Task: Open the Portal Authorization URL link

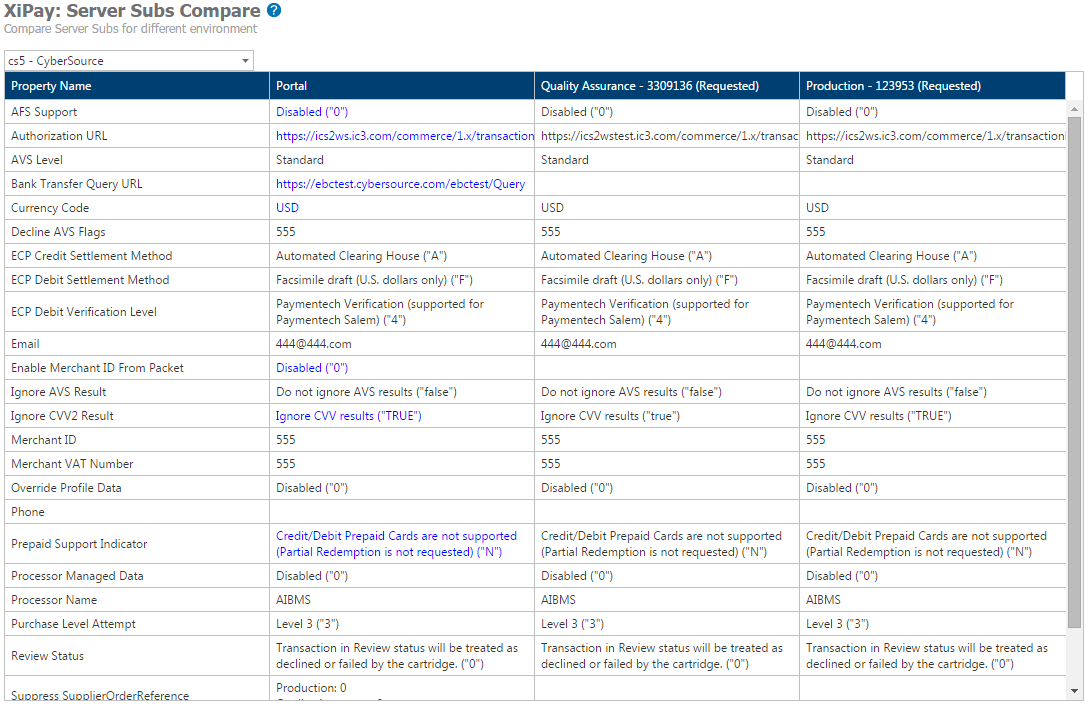Action: click(x=404, y=136)
